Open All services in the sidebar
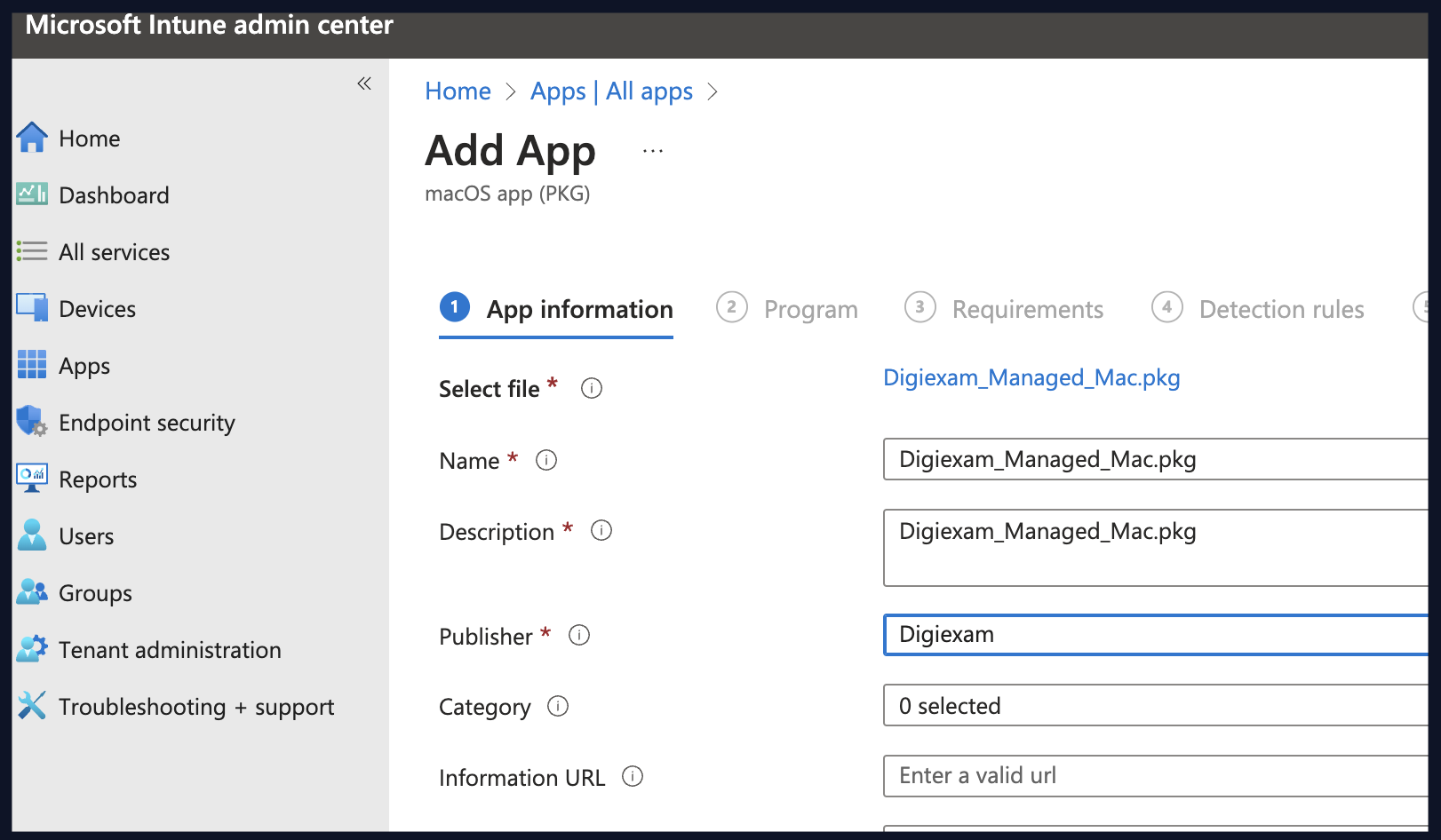Image resolution: width=1441 pixels, height=840 pixels. tap(114, 252)
